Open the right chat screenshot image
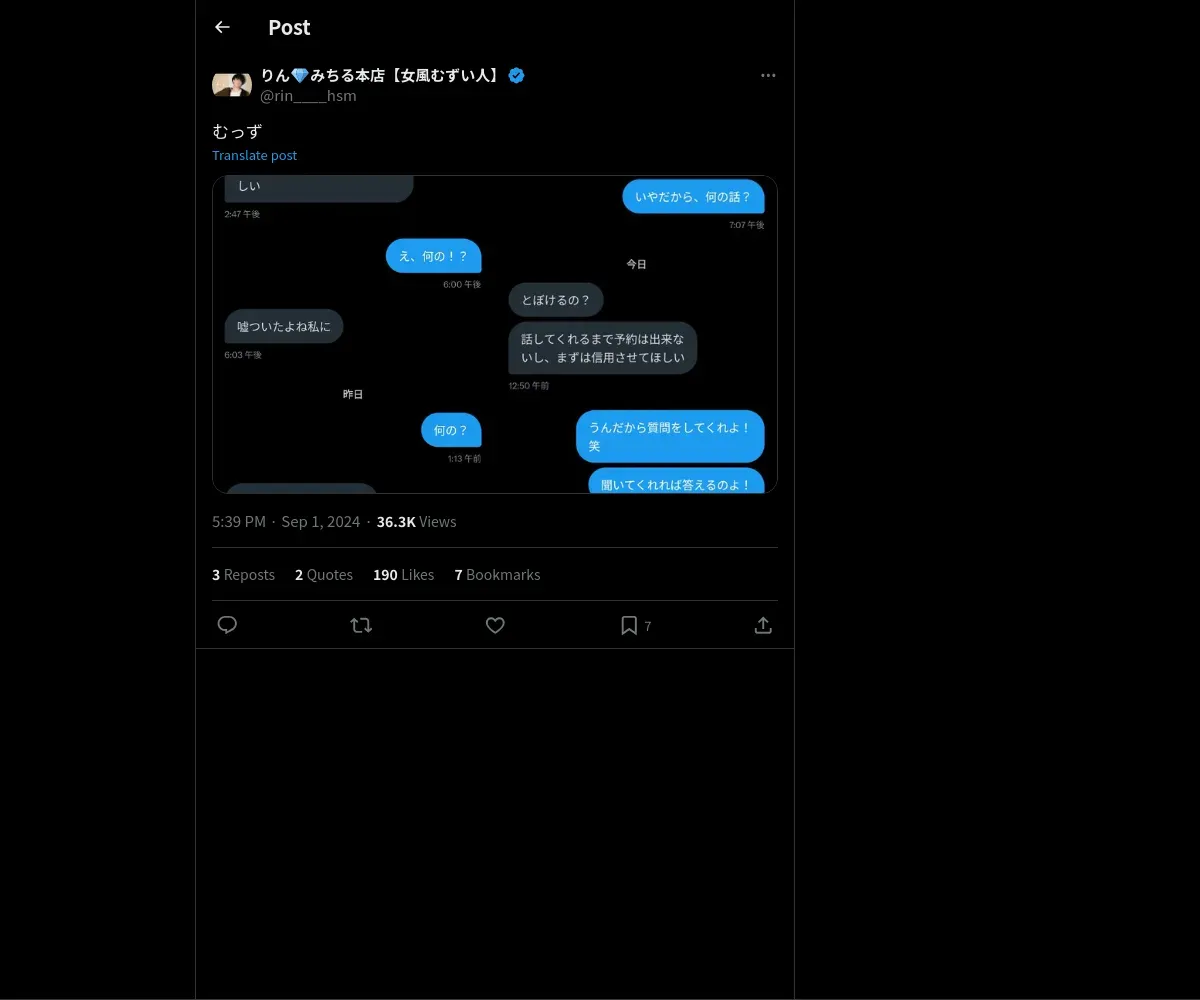Screen dimensions: 1200x1000 tap(637, 334)
